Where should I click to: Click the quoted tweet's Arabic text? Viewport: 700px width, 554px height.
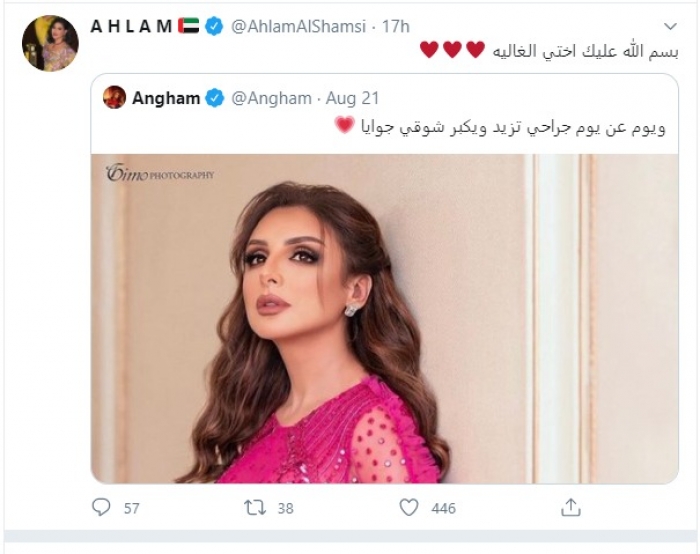(500, 127)
